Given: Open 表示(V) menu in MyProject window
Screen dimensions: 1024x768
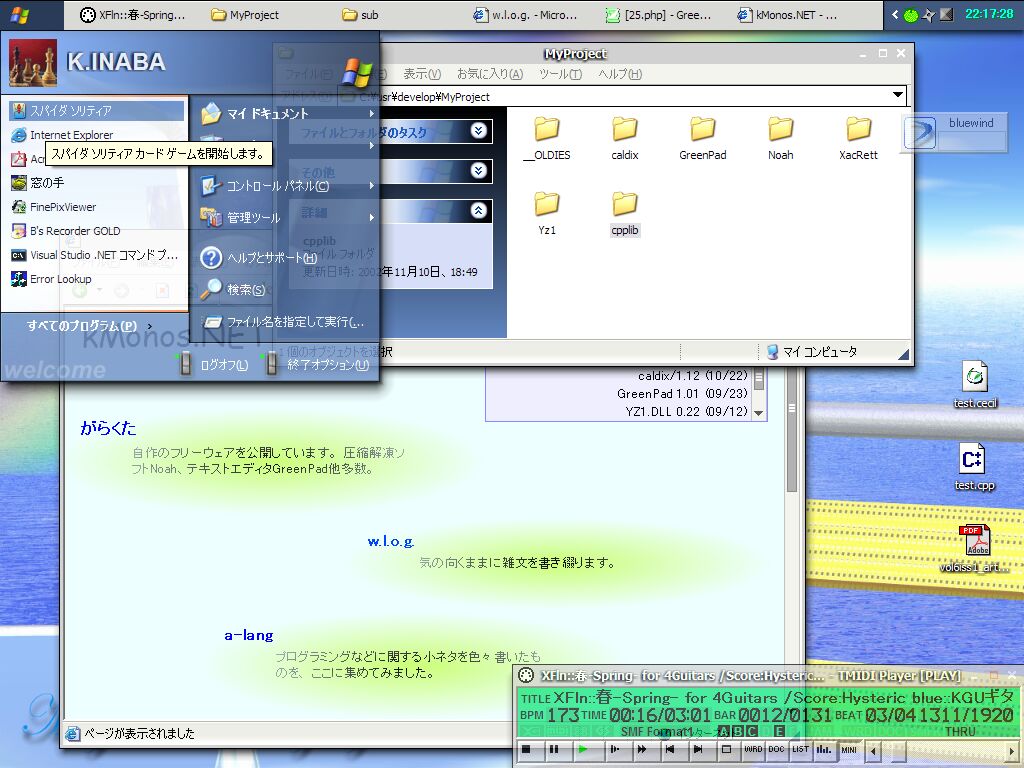Looking at the screenshot, I should 422,74.
